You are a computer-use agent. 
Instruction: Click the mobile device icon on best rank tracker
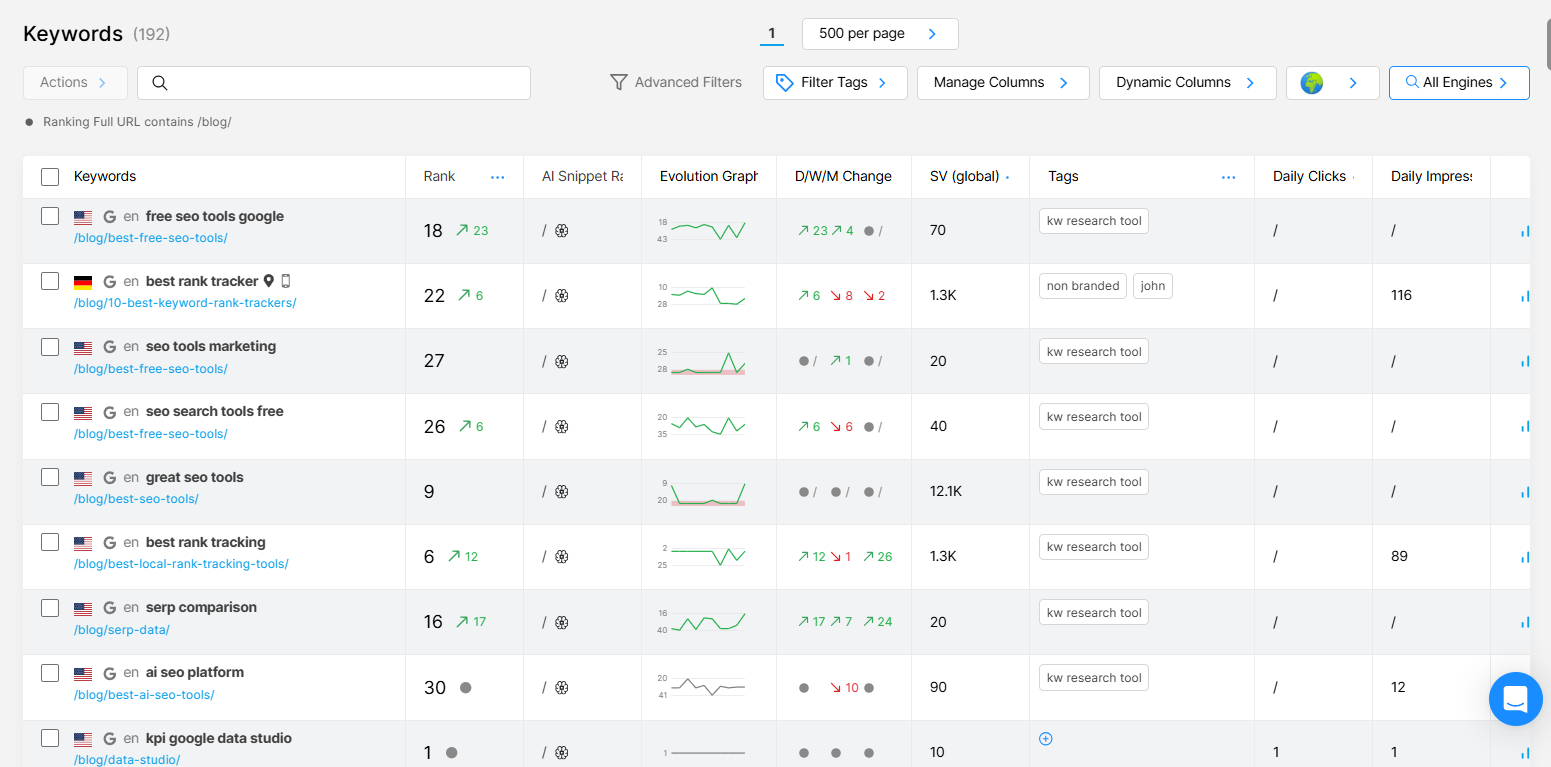(286, 281)
